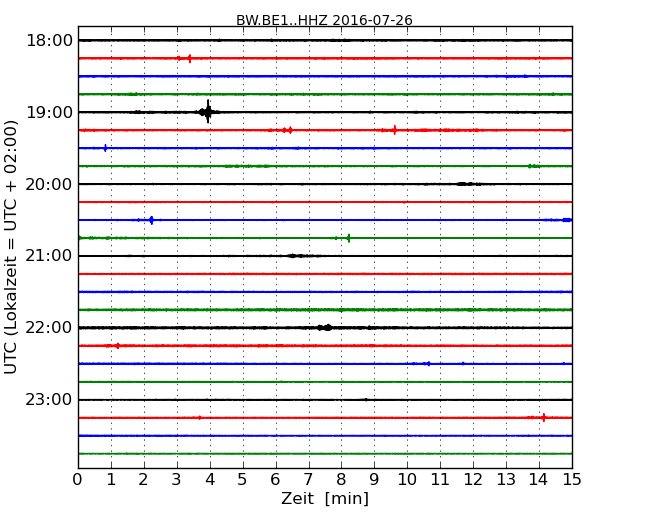Click the plot title BW.BE1..HHZ 2016-07-26
Viewport: 650px width, 520px height.
click(x=324, y=20)
